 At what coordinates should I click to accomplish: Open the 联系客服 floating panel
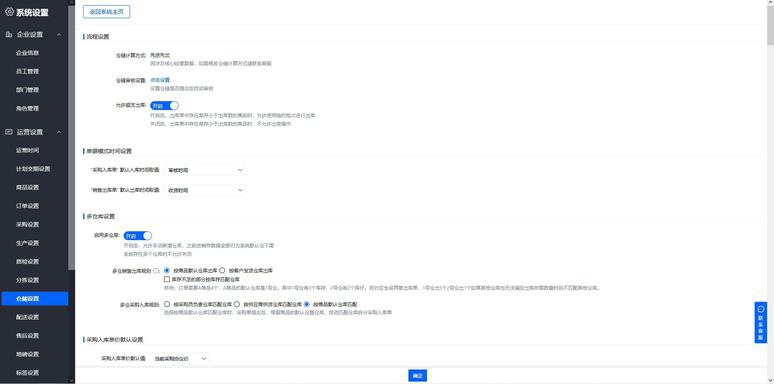pos(761,323)
